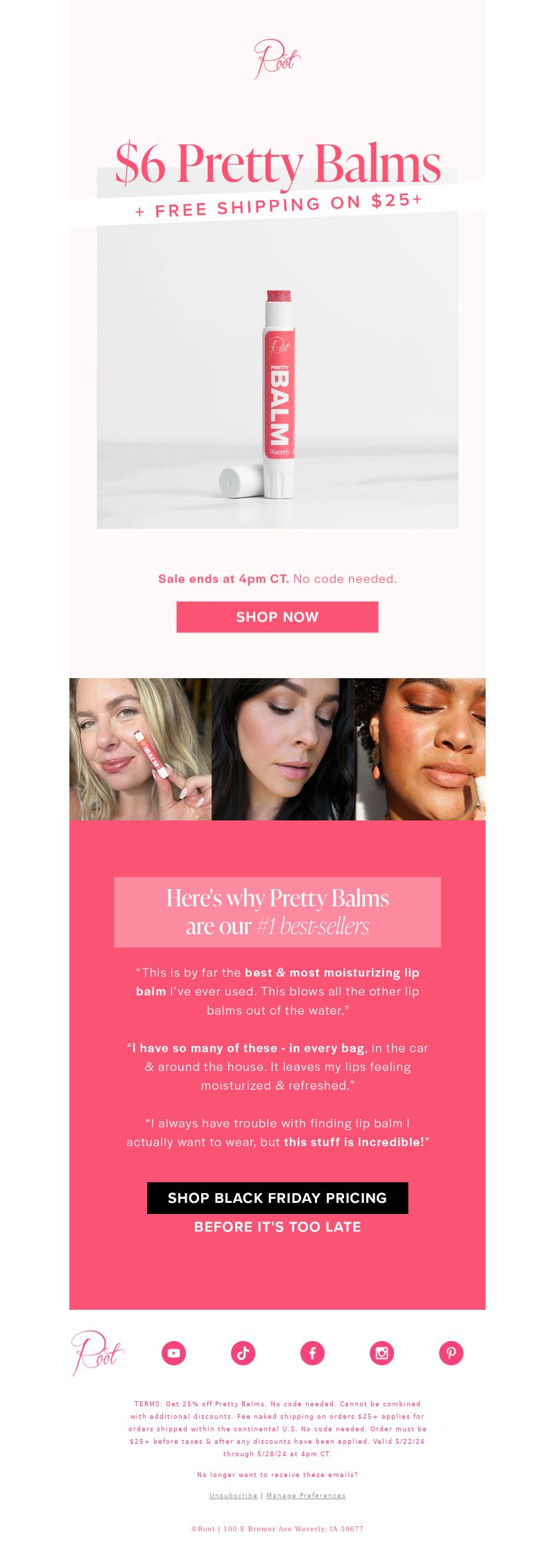Screen dimensions: 555x1568
Task: Open the YouTube social icon
Action: (x=173, y=1353)
